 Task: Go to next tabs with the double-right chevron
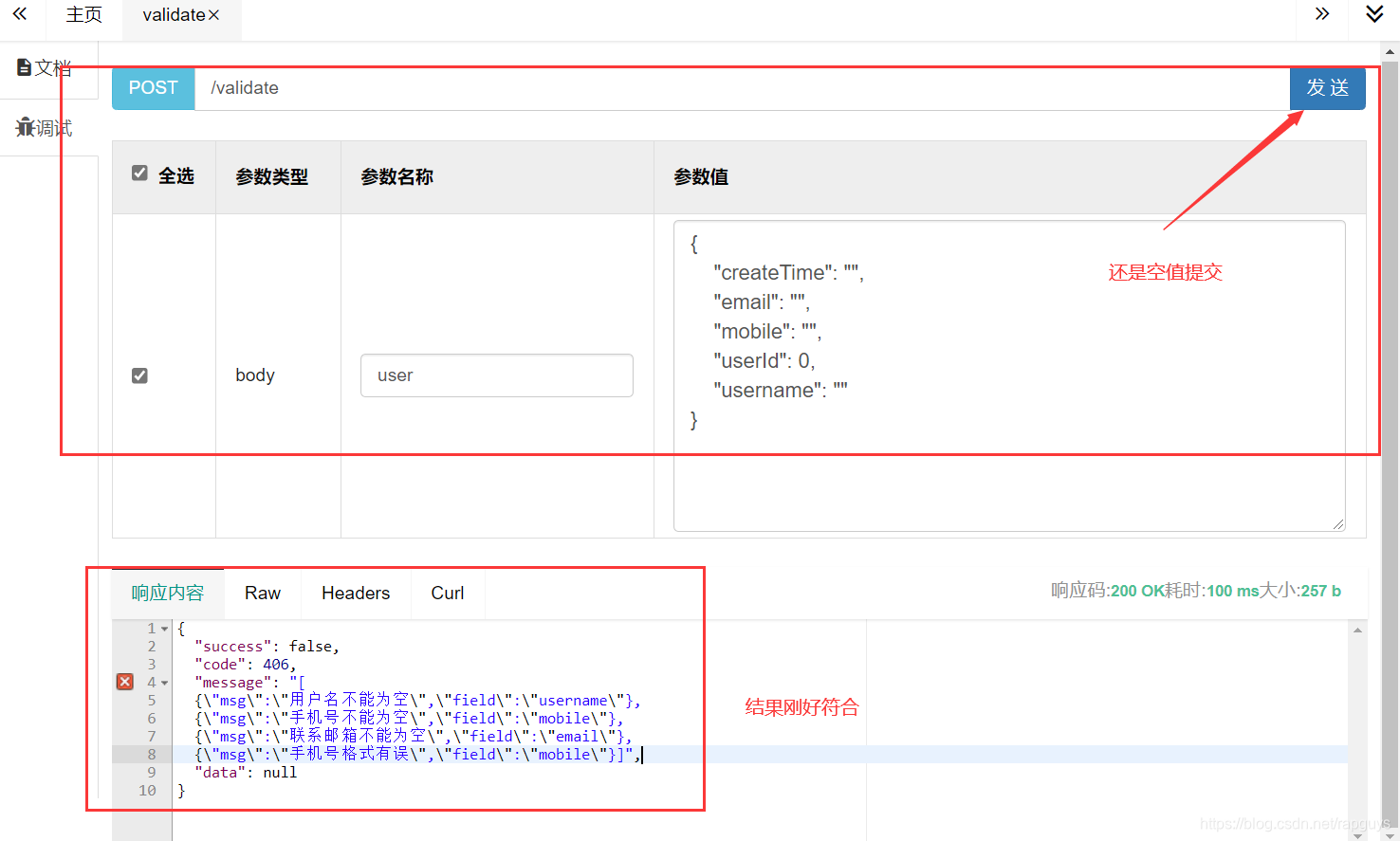pyautogui.click(x=1322, y=14)
